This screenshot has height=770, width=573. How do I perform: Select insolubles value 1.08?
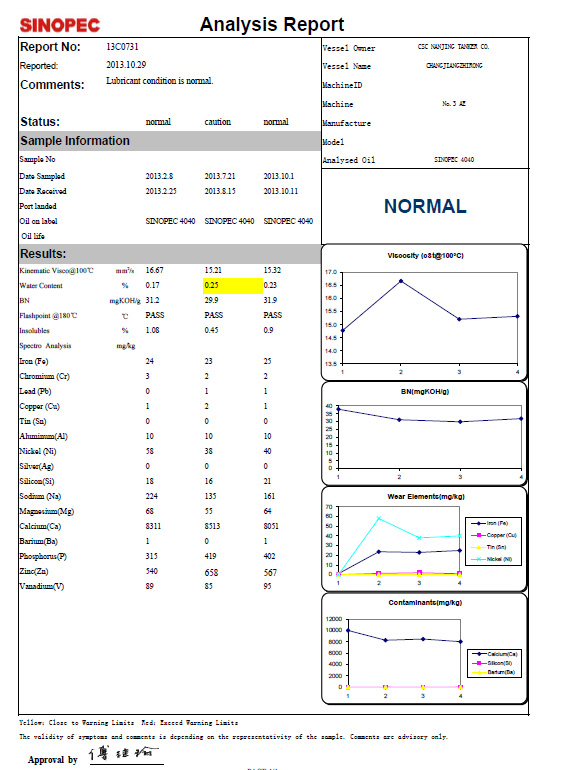(152, 330)
